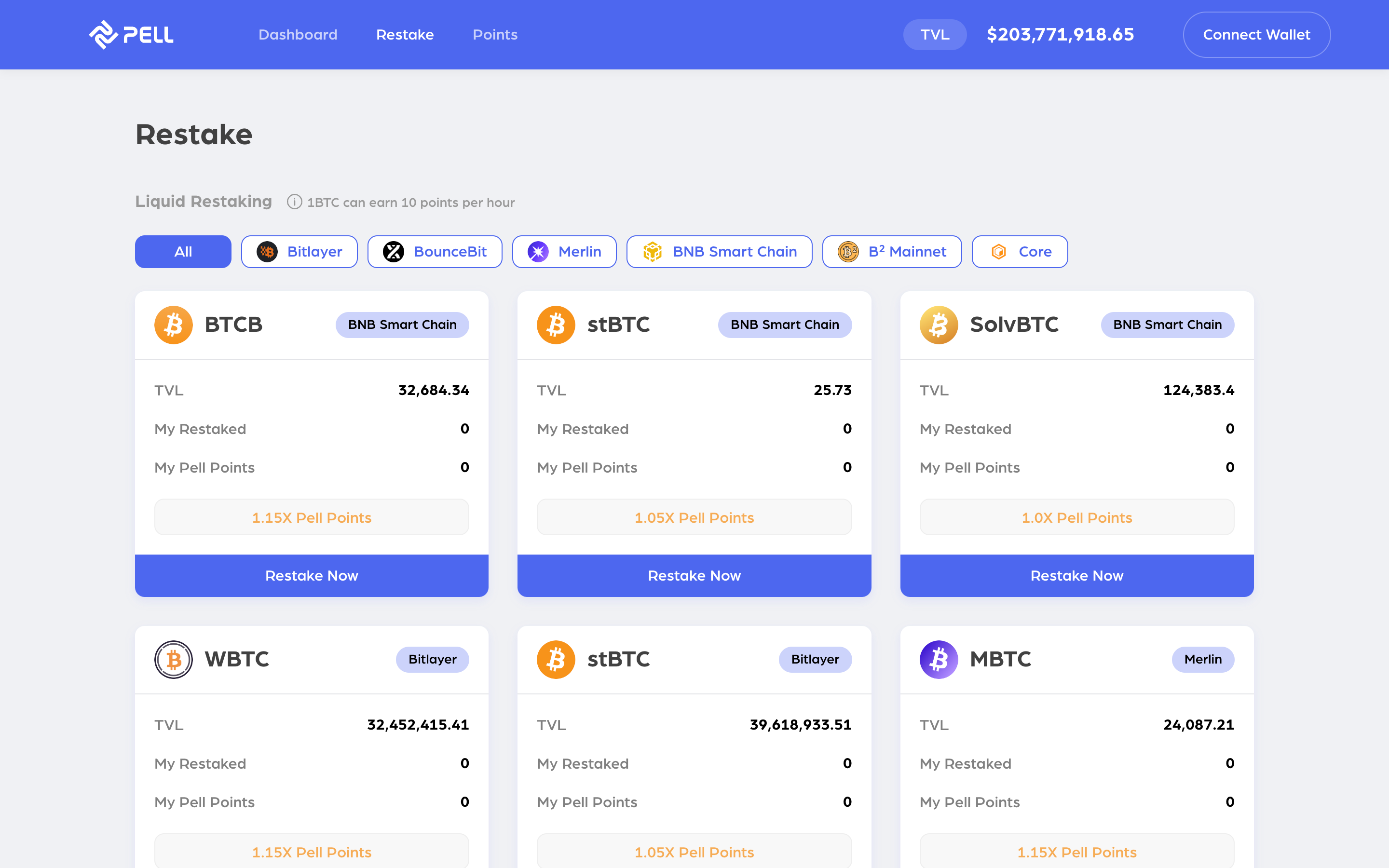Filter by Bitlayer chain
The width and height of the screenshot is (1389, 868).
point(299,251)
